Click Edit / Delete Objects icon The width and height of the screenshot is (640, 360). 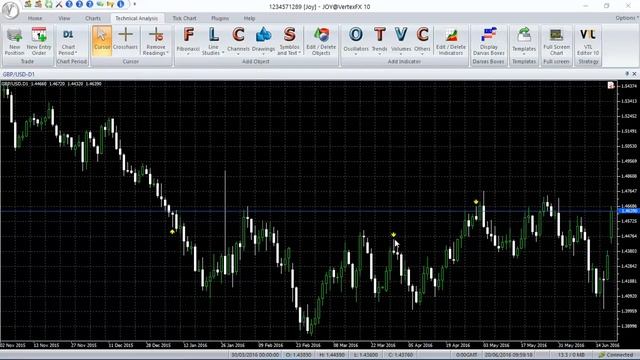[321, 41]
